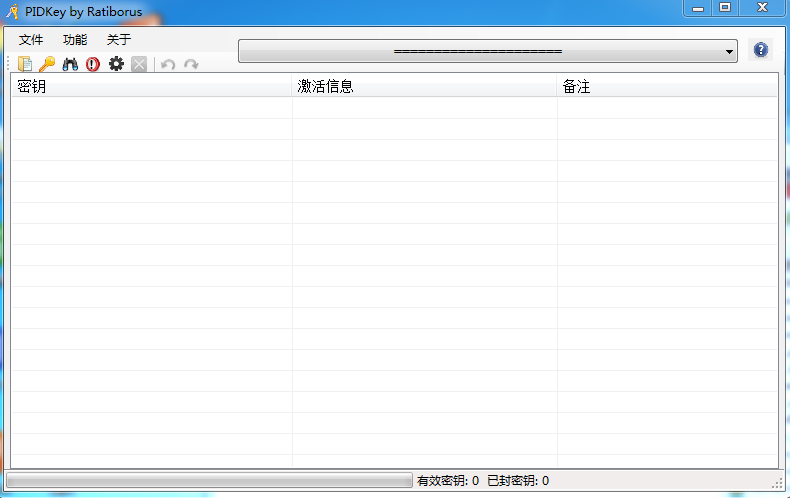Click the red exclamation warning icon
This screenshot has height=498, width=790.
coord(93,64)
